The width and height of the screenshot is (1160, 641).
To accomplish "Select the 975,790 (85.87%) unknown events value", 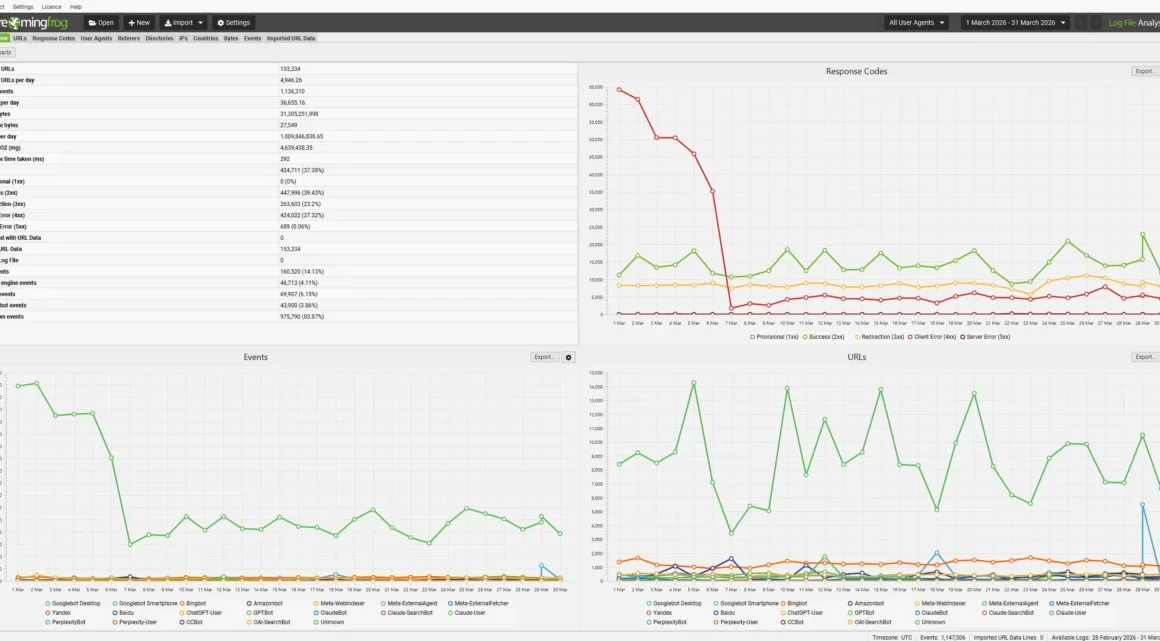I will pos(302,317).
